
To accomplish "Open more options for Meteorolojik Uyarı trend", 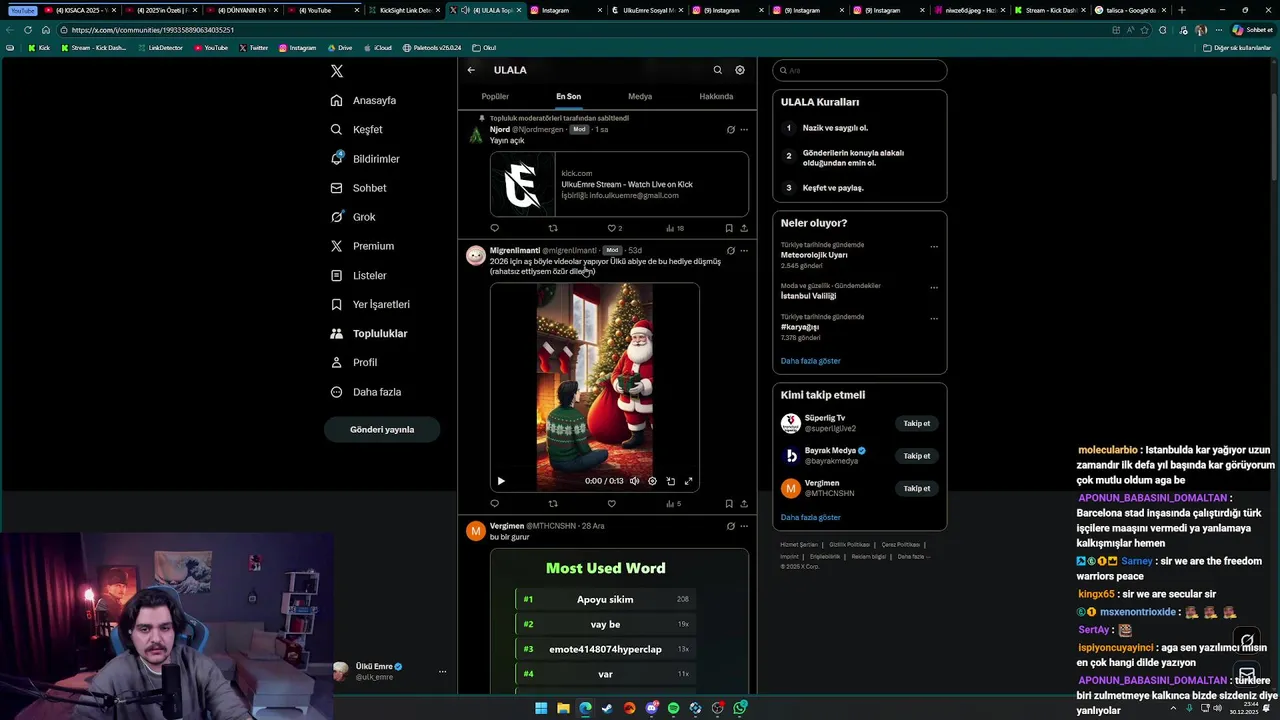I will tap(934, 247).
